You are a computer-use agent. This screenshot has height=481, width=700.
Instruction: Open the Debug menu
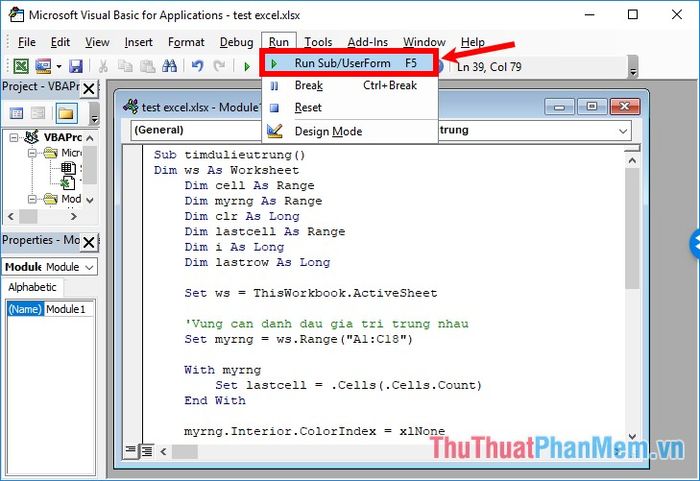[237, 42]
